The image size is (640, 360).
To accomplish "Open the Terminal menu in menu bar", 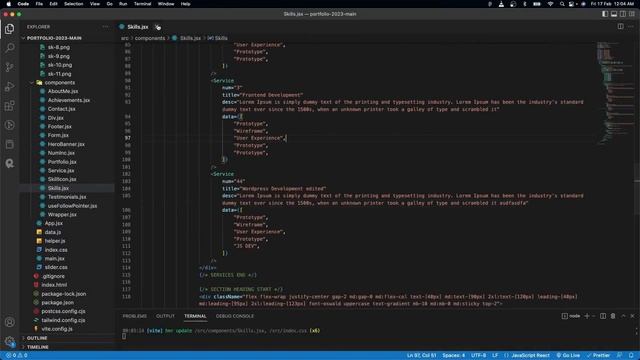I will coord(142,4).
